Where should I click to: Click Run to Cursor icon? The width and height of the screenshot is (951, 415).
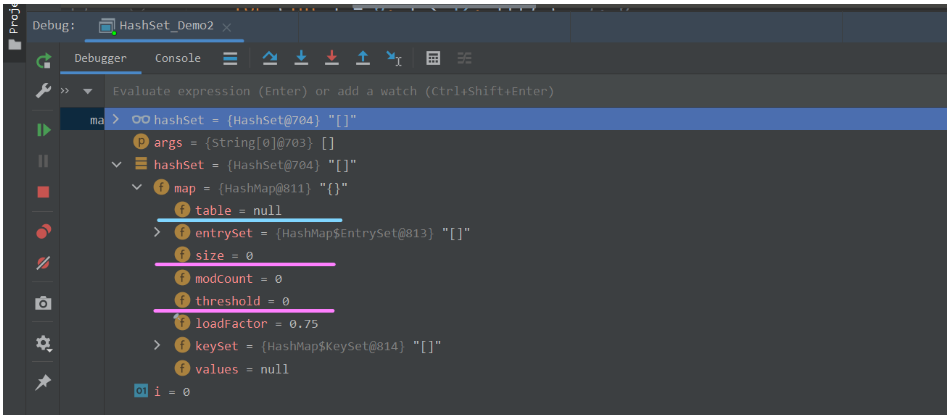tap(394, 58)
